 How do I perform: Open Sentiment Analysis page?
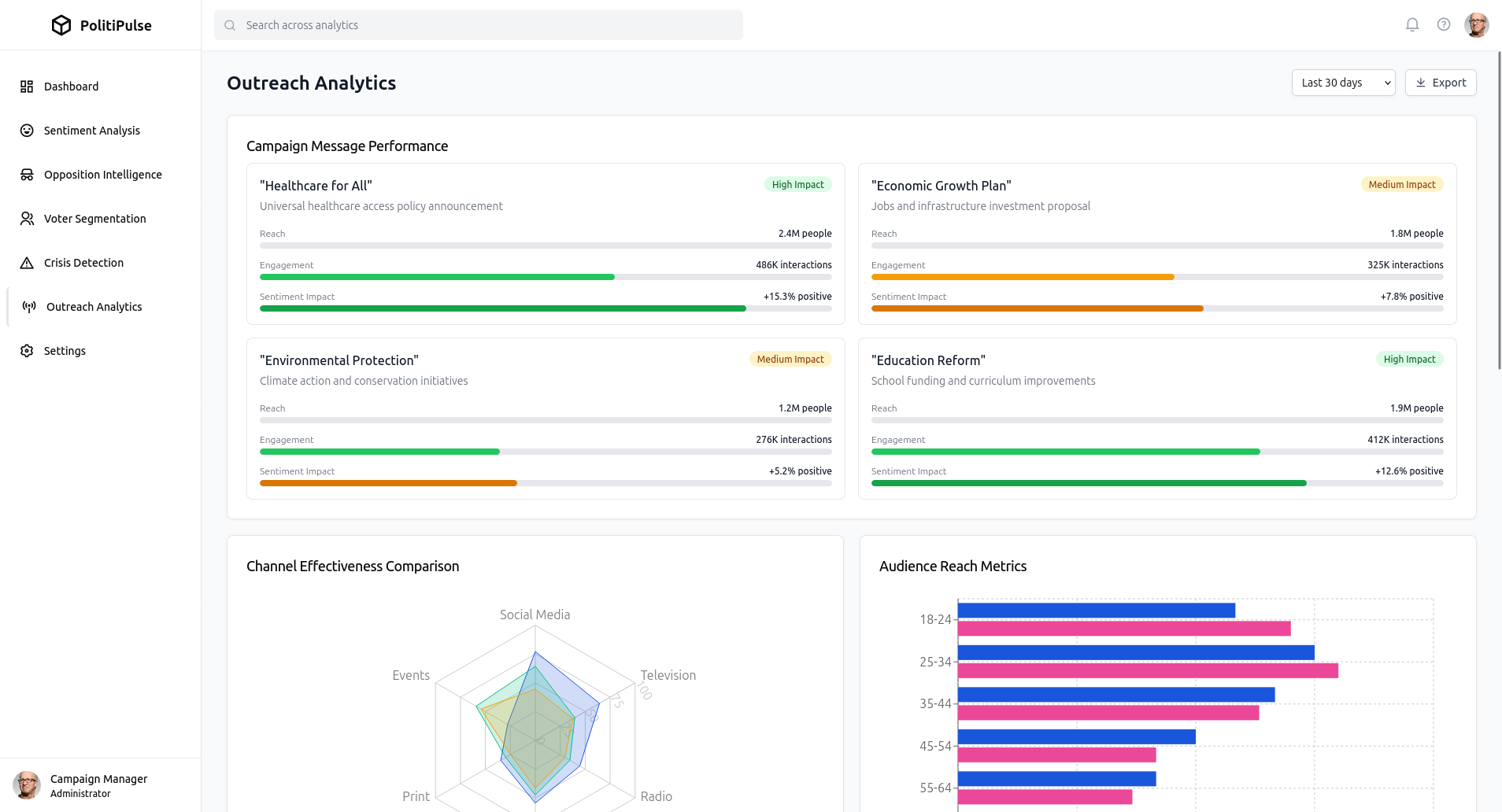click(101, 131)
